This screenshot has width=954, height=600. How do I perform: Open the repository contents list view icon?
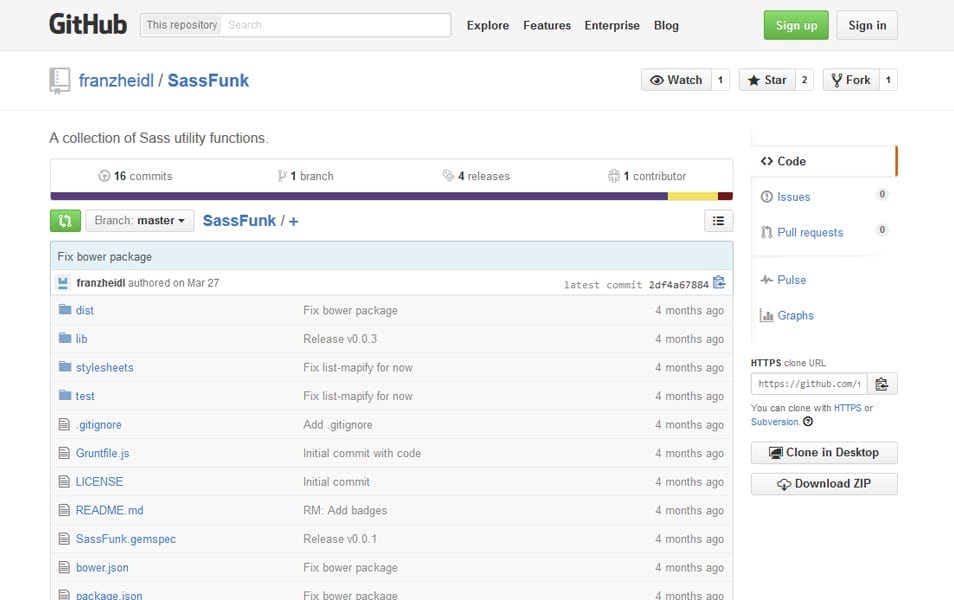pyautogui.click(x=718, y=220)
